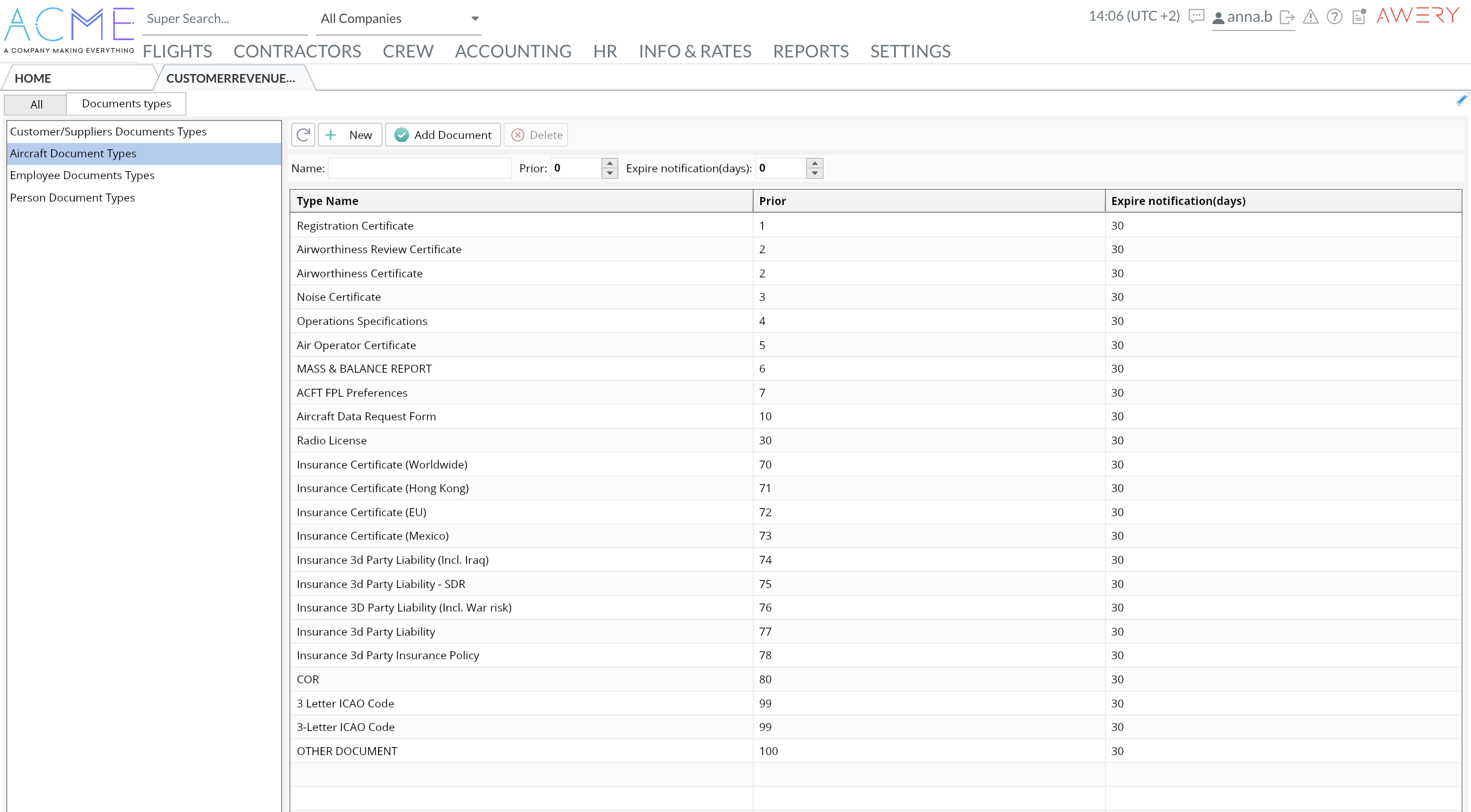1471x812 pixels.
Task: Click the Add Document button
Action: 443,135
